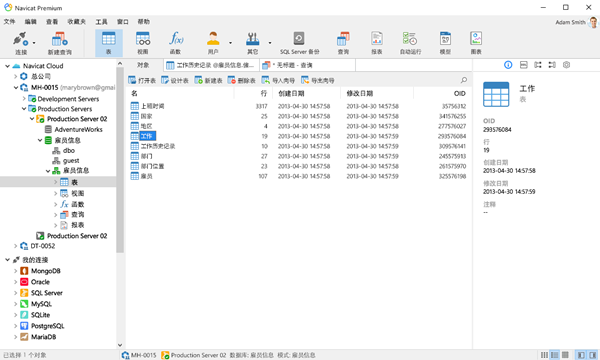Image resolution: width=600 pixels, height=360 pixels.
Task: Open the 工具 menu
Action: [101, 22]
